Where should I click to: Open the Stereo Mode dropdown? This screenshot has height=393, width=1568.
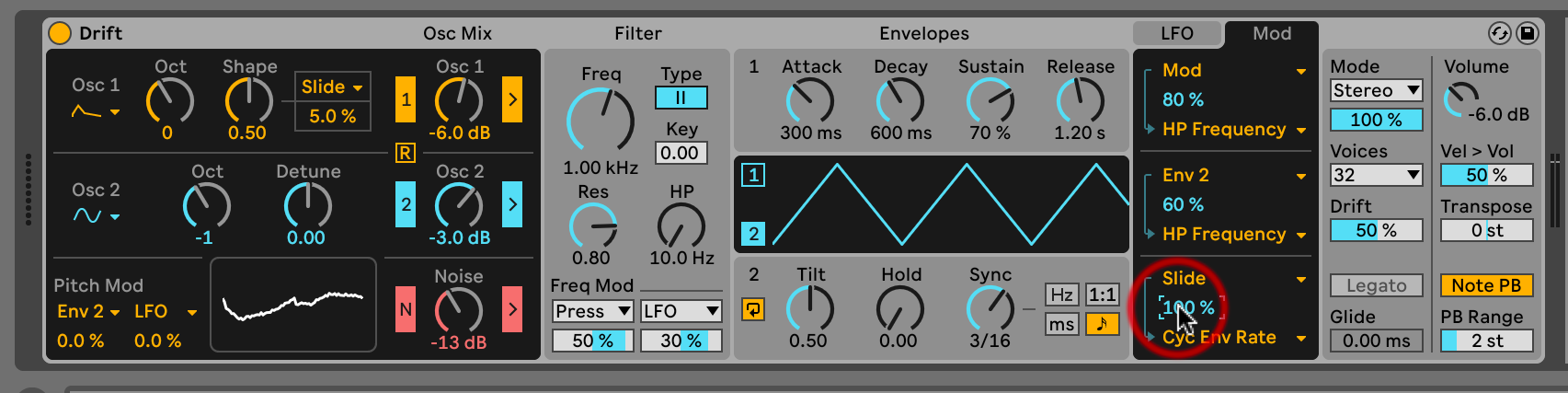(x=1377, y=90)
